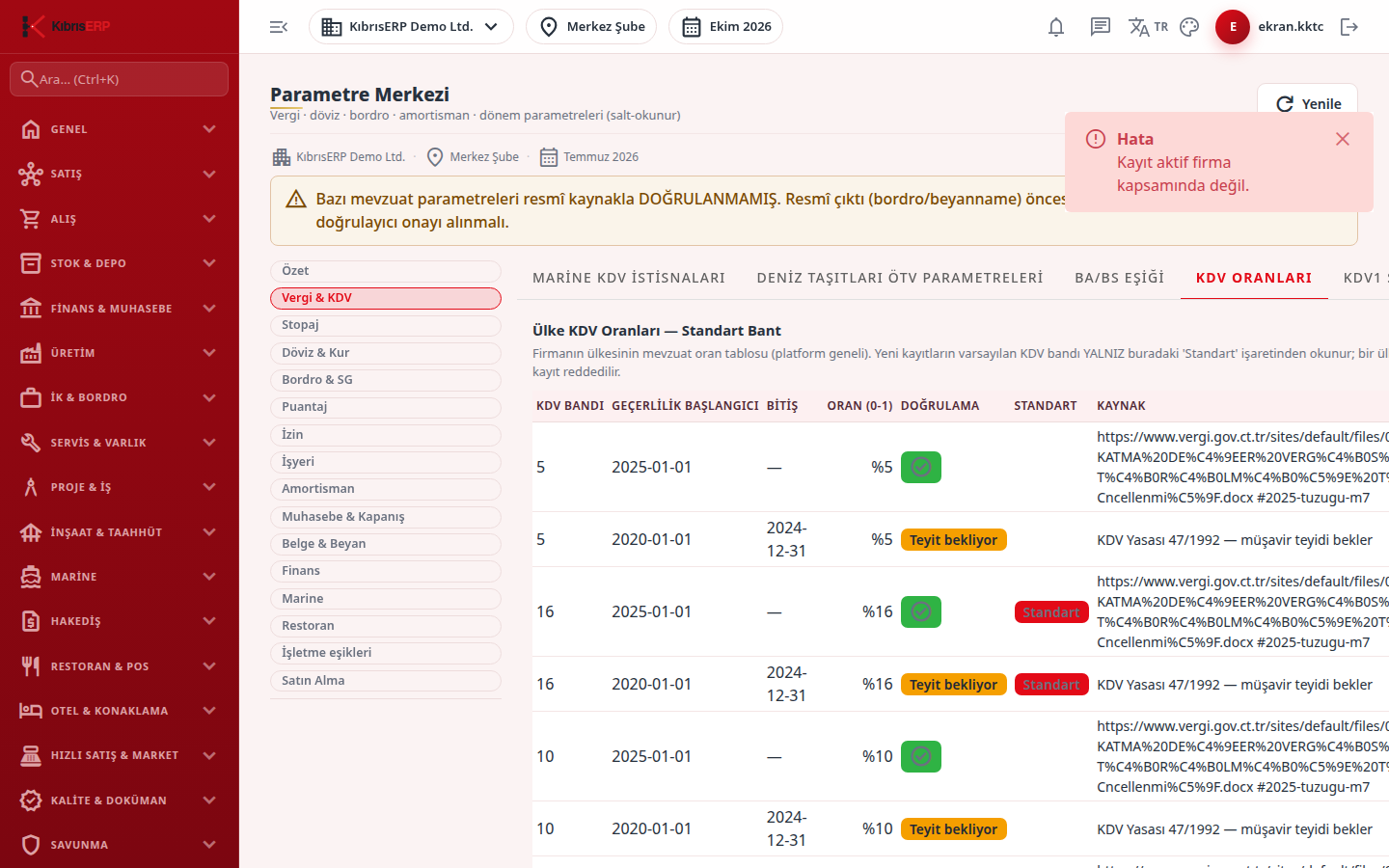The image size is (1389, 868).
Task: Click Standart badge in 16 2025-01-01 row
Action: pyautogui.click(x=1051, y=612)
